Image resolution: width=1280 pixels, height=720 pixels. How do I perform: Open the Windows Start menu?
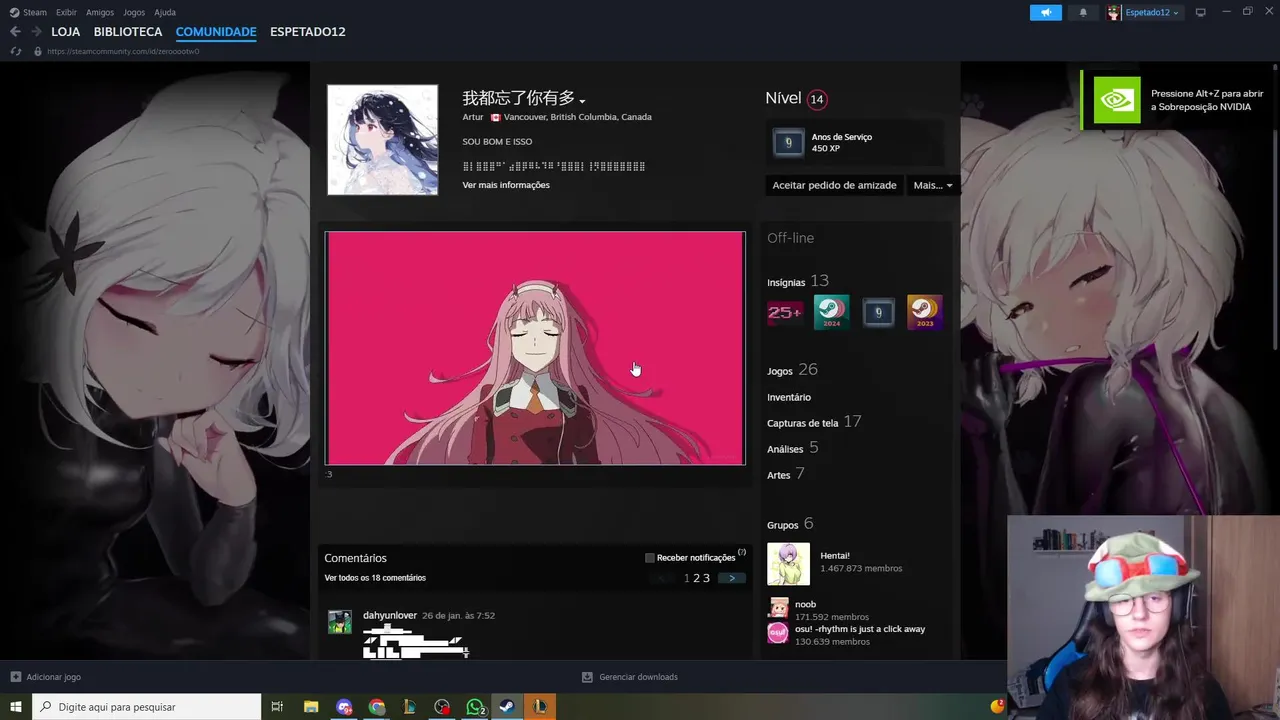[16, 707]
